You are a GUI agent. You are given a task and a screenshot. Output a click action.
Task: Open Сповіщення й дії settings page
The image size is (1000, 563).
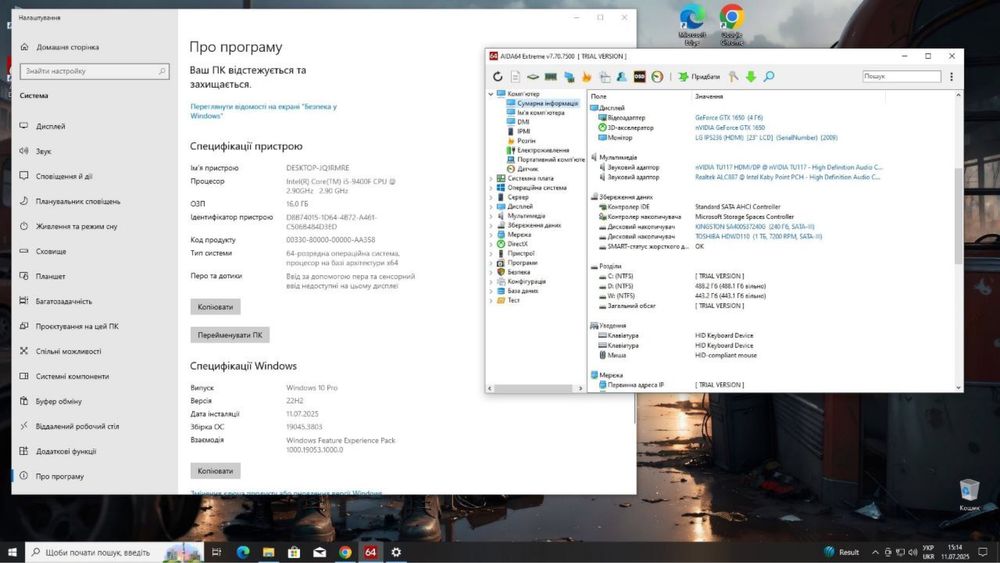pyautogui.click(x=64, y=176)
